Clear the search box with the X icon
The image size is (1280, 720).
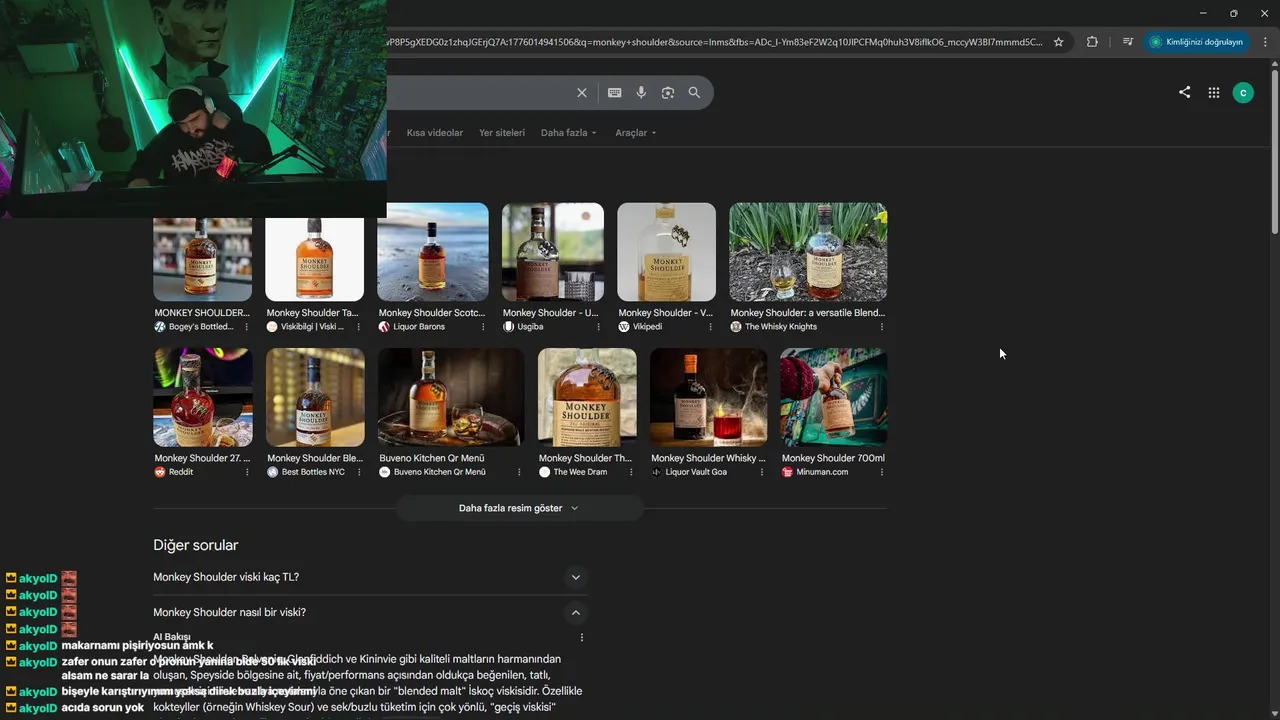coord(582,93)
